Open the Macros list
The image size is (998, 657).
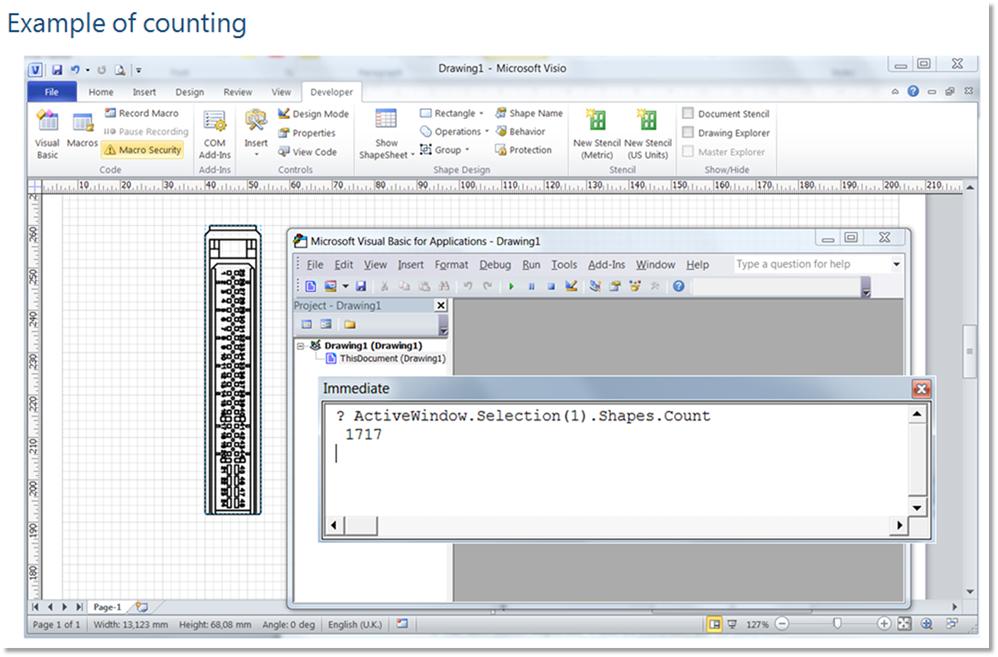[83, 131]
